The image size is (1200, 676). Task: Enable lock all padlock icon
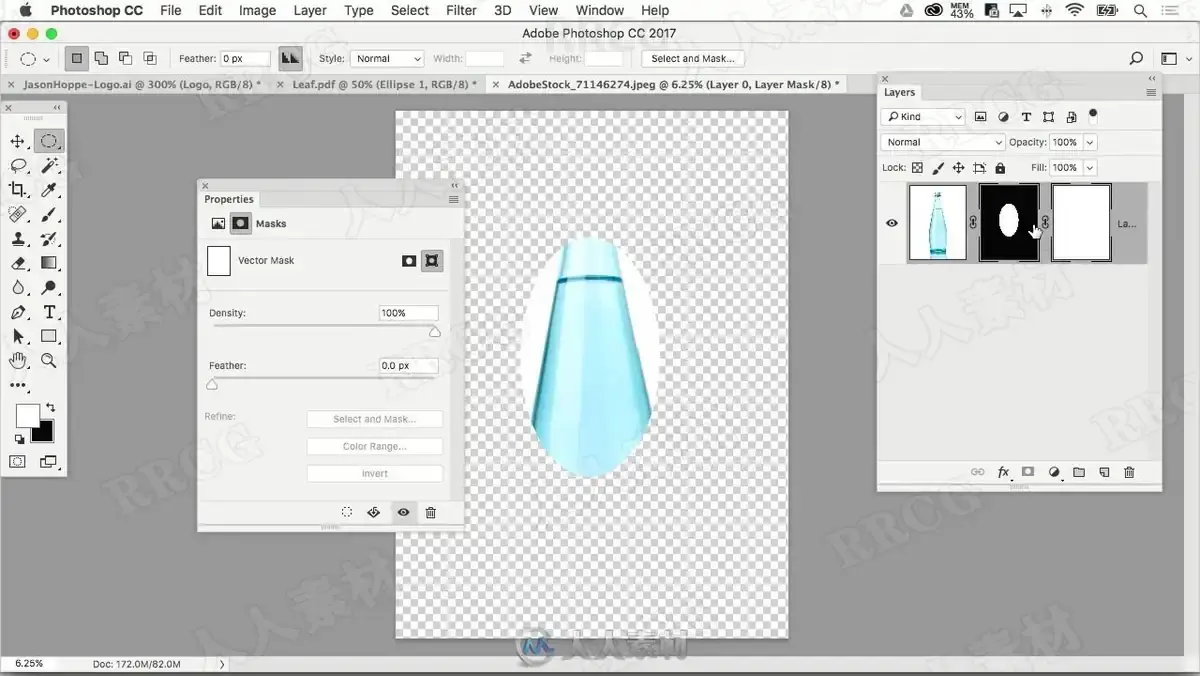1000,168
